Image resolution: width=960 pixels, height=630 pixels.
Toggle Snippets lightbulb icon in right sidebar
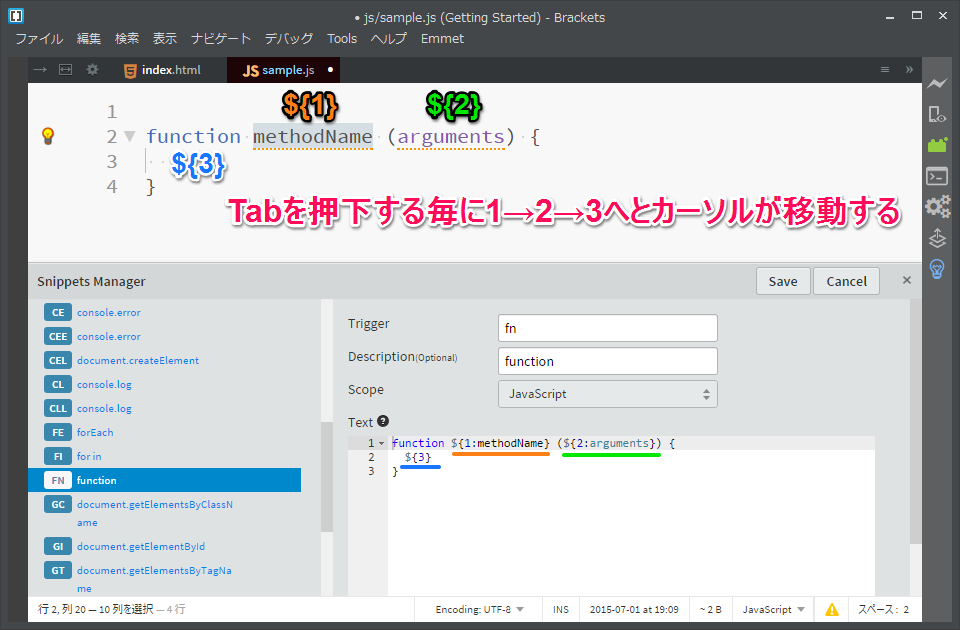pyautogui.click(x=937, y=269)
